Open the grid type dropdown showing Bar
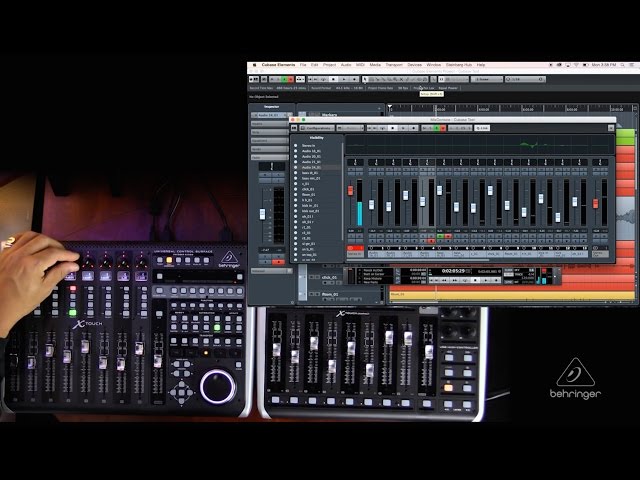Viewport: 640px width, 480px height. pos(487,79)
